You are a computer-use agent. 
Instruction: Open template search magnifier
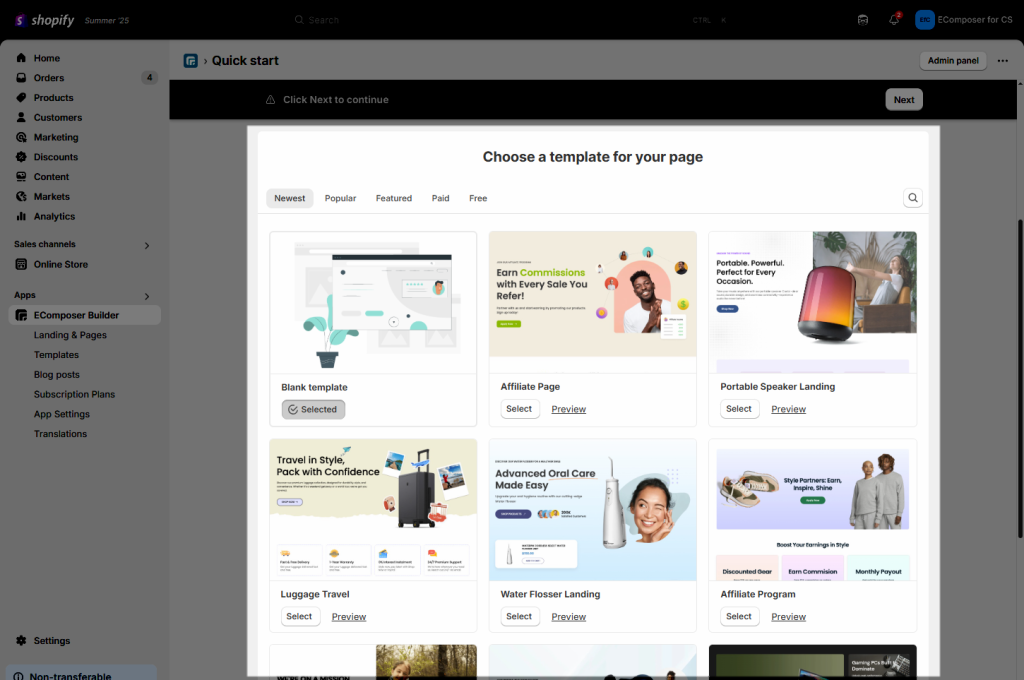tap(913, 198)
